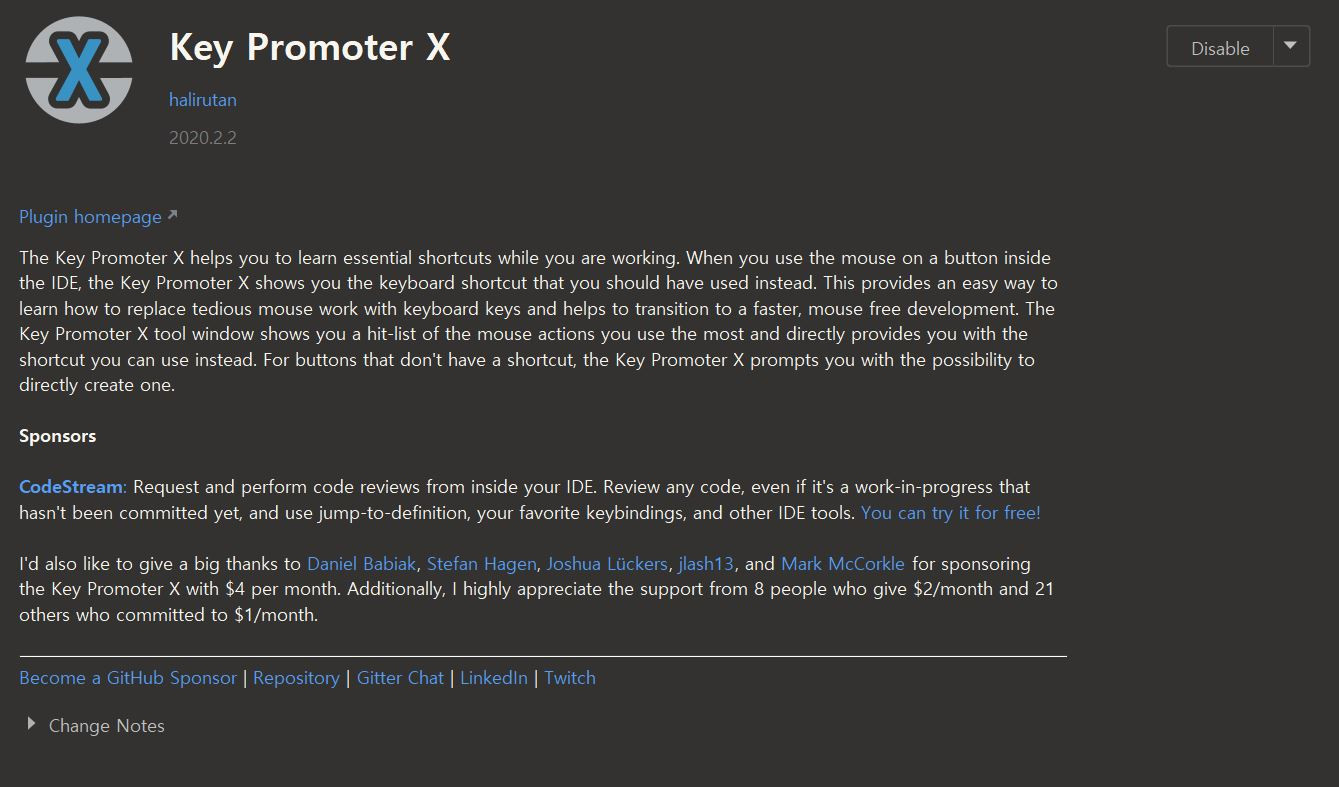Visit the LinkedIn link
Image resolution: width=1339 pixels, height=787 pixels.
494,678
